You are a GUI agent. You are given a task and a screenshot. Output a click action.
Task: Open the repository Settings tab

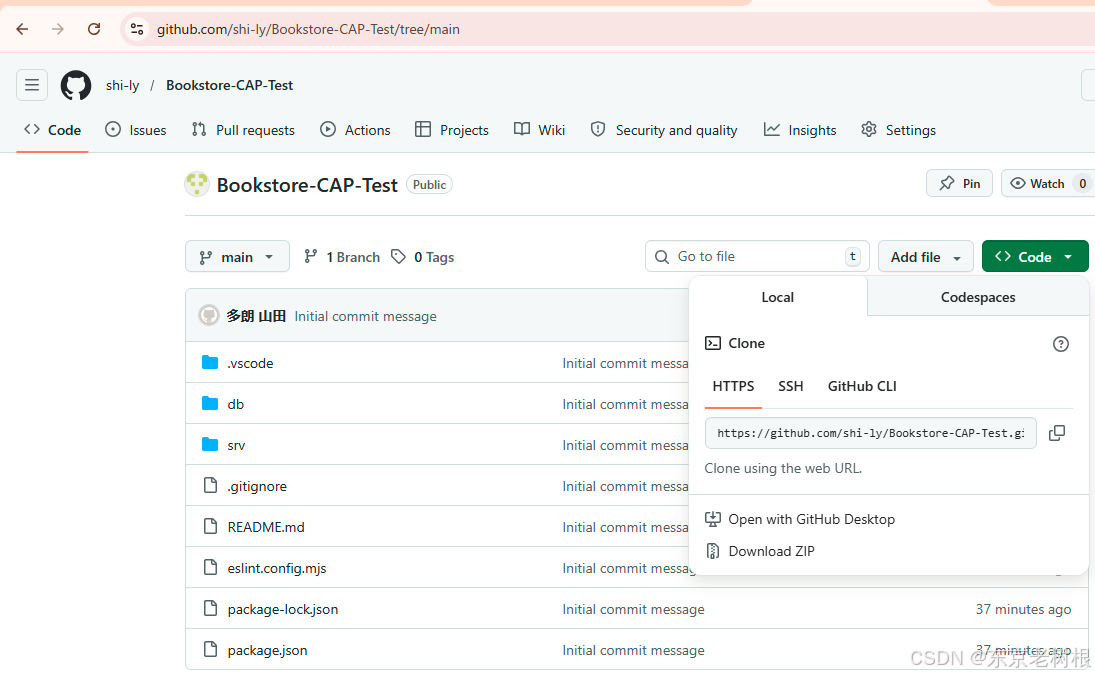point(898,130)
